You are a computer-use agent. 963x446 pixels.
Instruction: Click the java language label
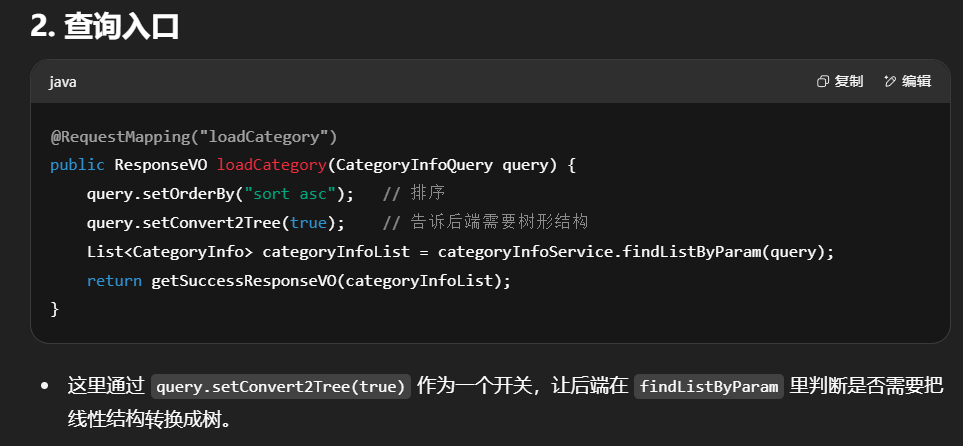tap(63, 82)
